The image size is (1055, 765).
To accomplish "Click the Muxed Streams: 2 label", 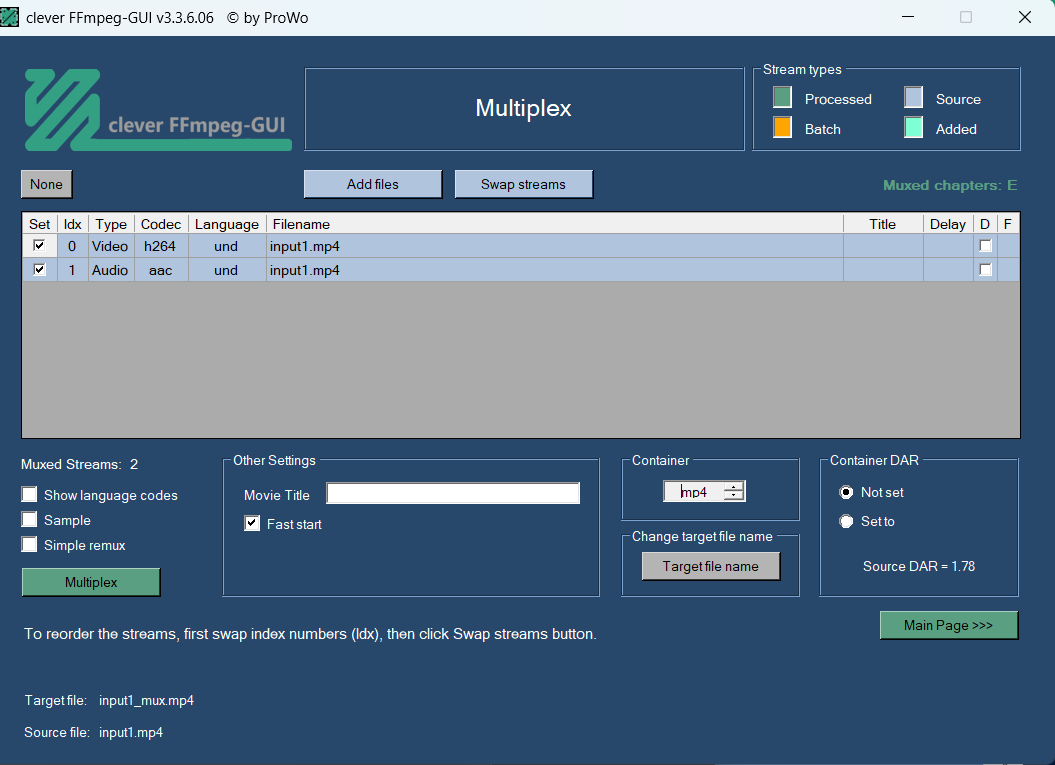I will [x=79, y=464].
